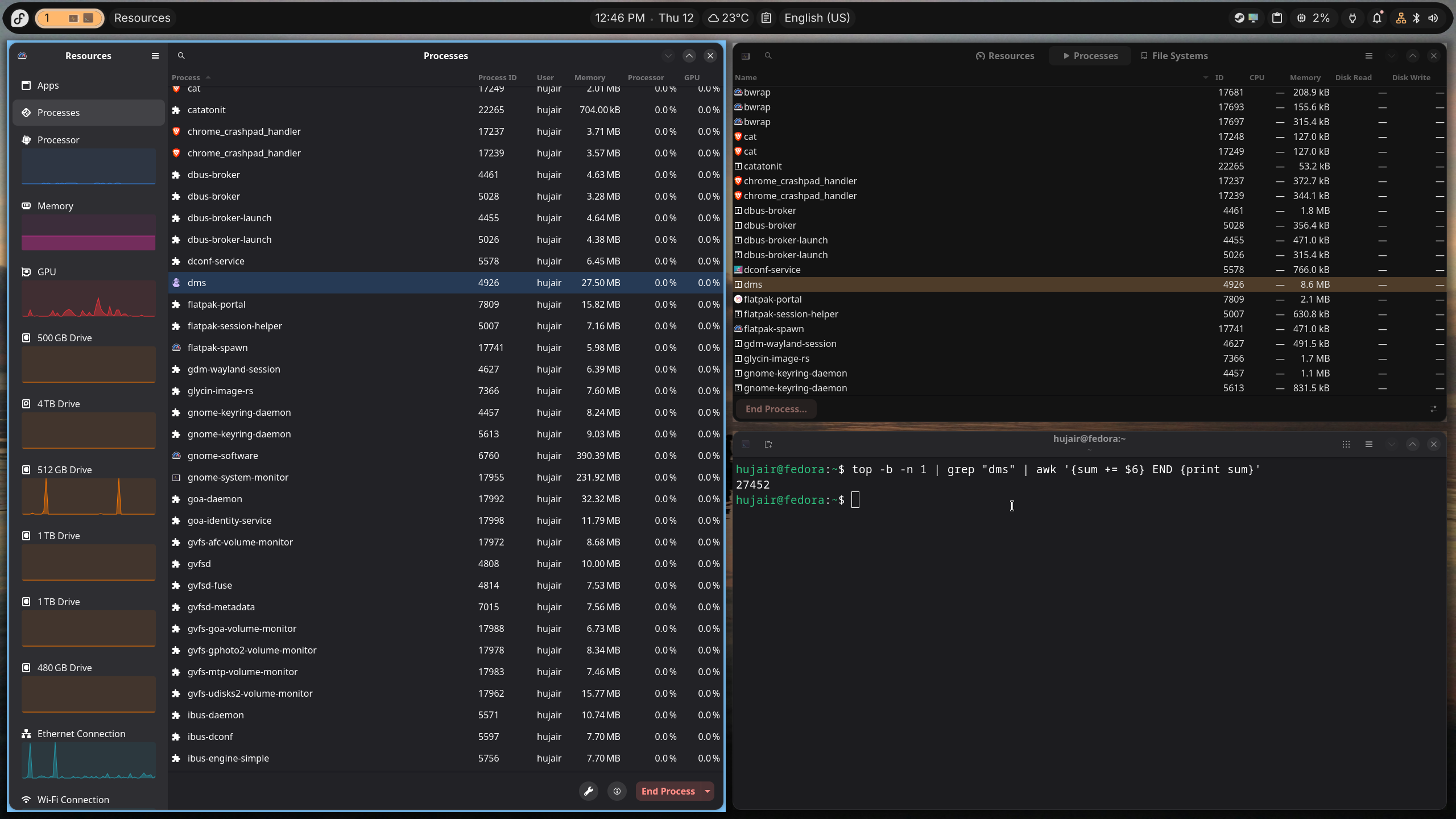Open Resources hamburger main menu
The width and height of the screenshot is (1456, 819).
click(x=155, y=56)
